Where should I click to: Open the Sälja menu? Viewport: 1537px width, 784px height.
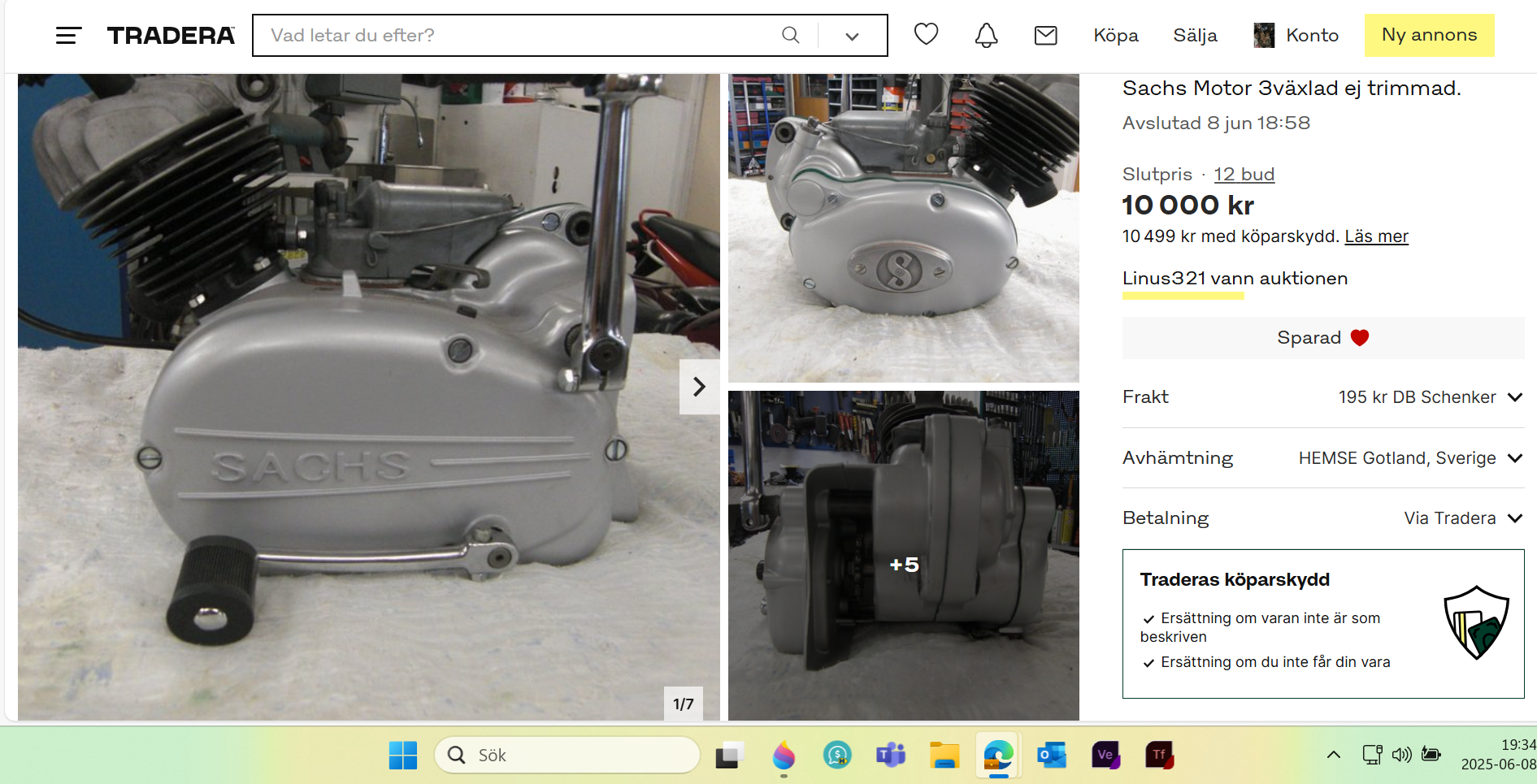tap(1195, 35)
